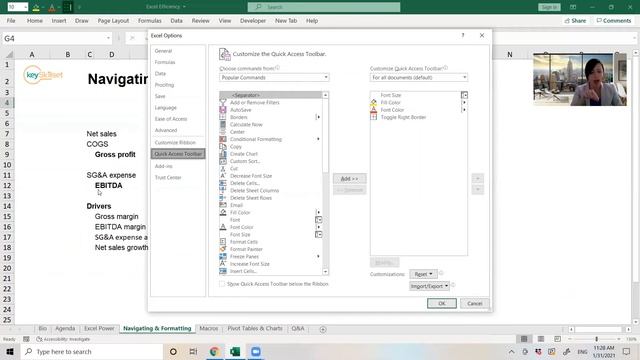Select the Custom Sort command
The width and height of the screenshot is (640, 360).
[x=271, y=161]
